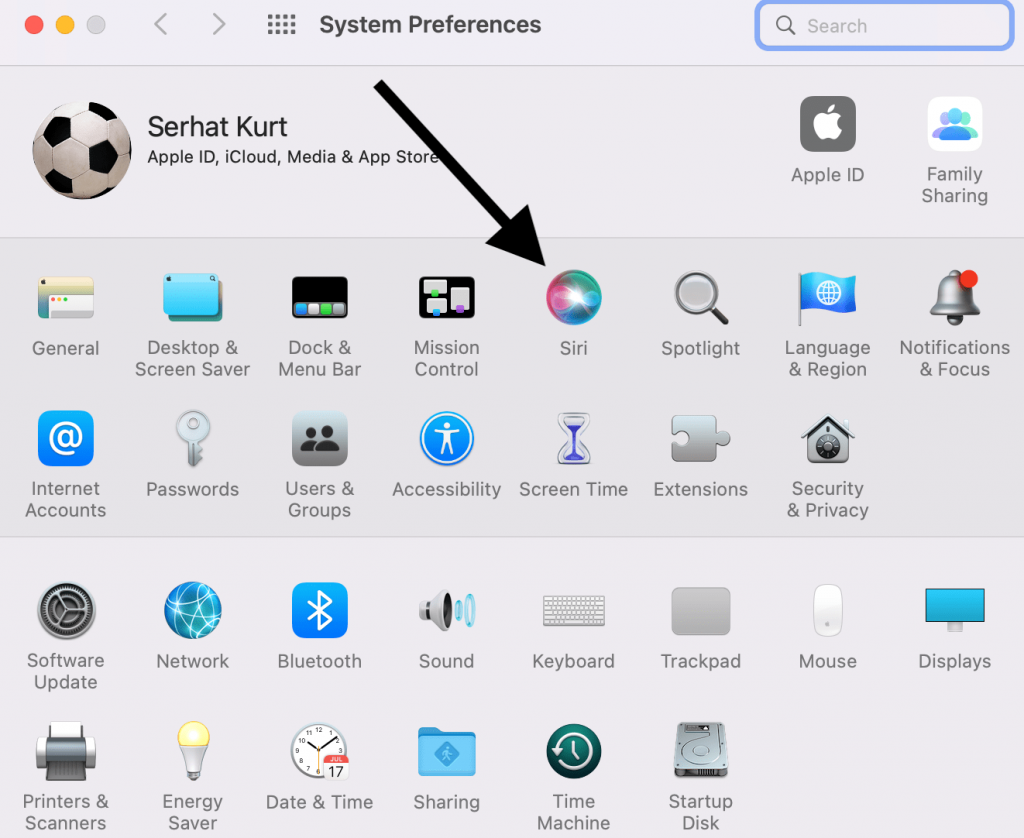Minimize the System Preferences window
Image resolution: width=1024 pixels, height=838 pixels.
point(65,25)
